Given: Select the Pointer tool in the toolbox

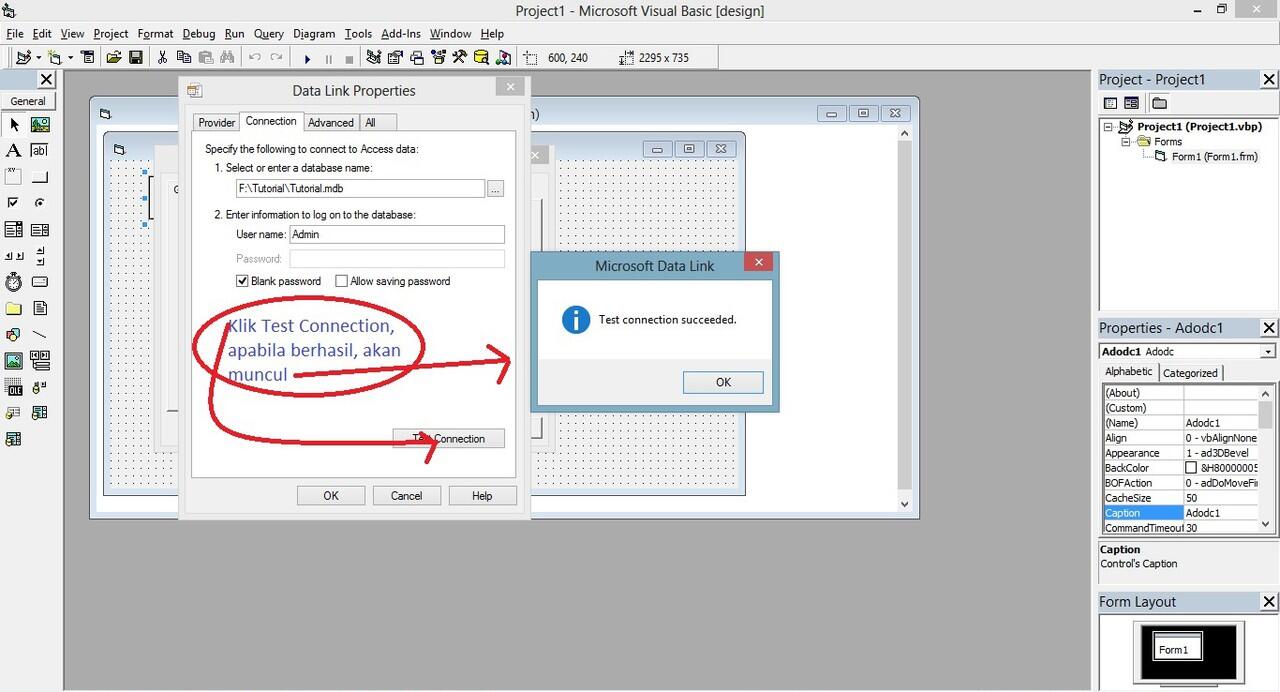Looking at the screenshot, I should pos(14,125).
